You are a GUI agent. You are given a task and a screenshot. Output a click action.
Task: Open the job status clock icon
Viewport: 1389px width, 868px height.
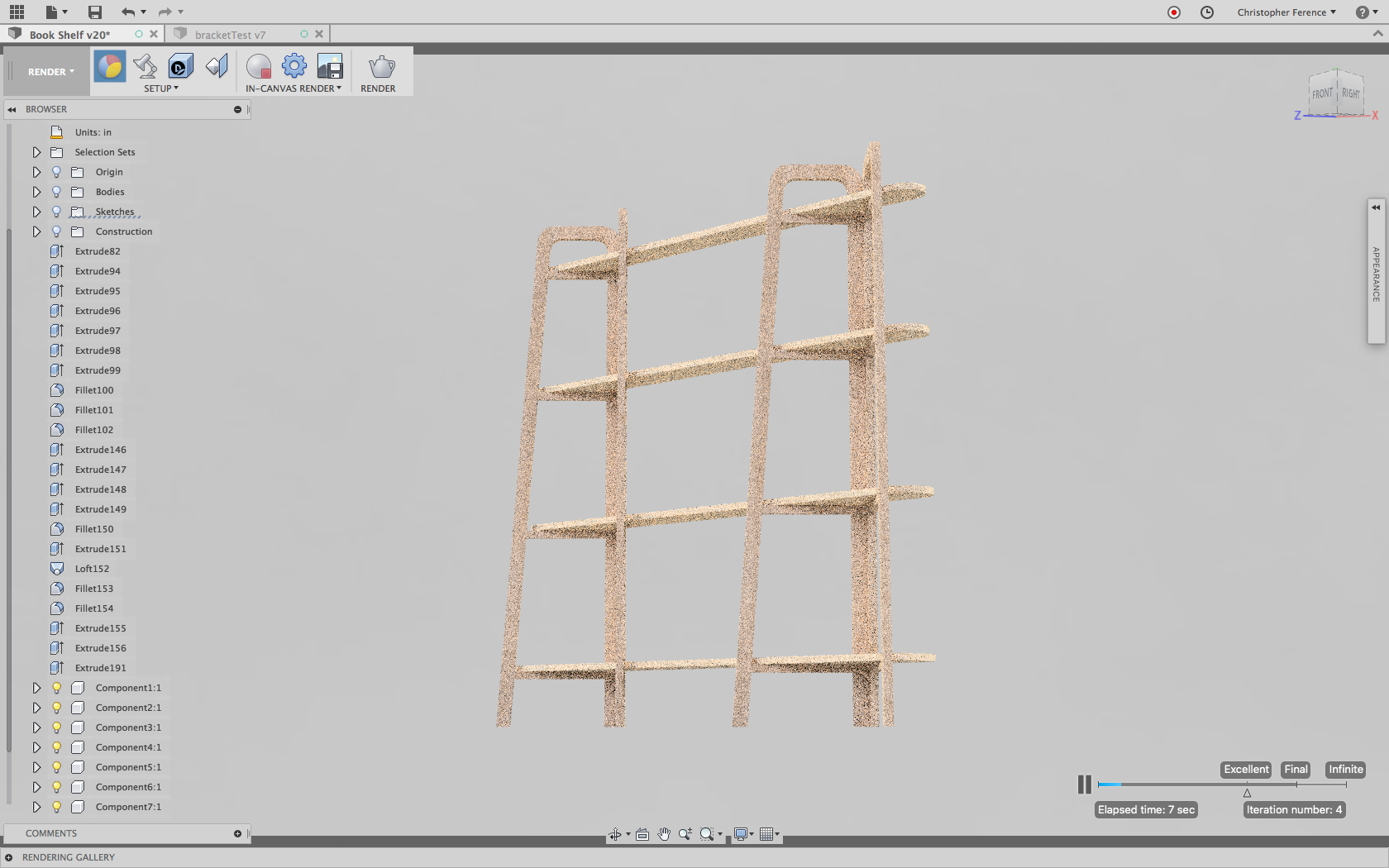(x=1207, y=12)
